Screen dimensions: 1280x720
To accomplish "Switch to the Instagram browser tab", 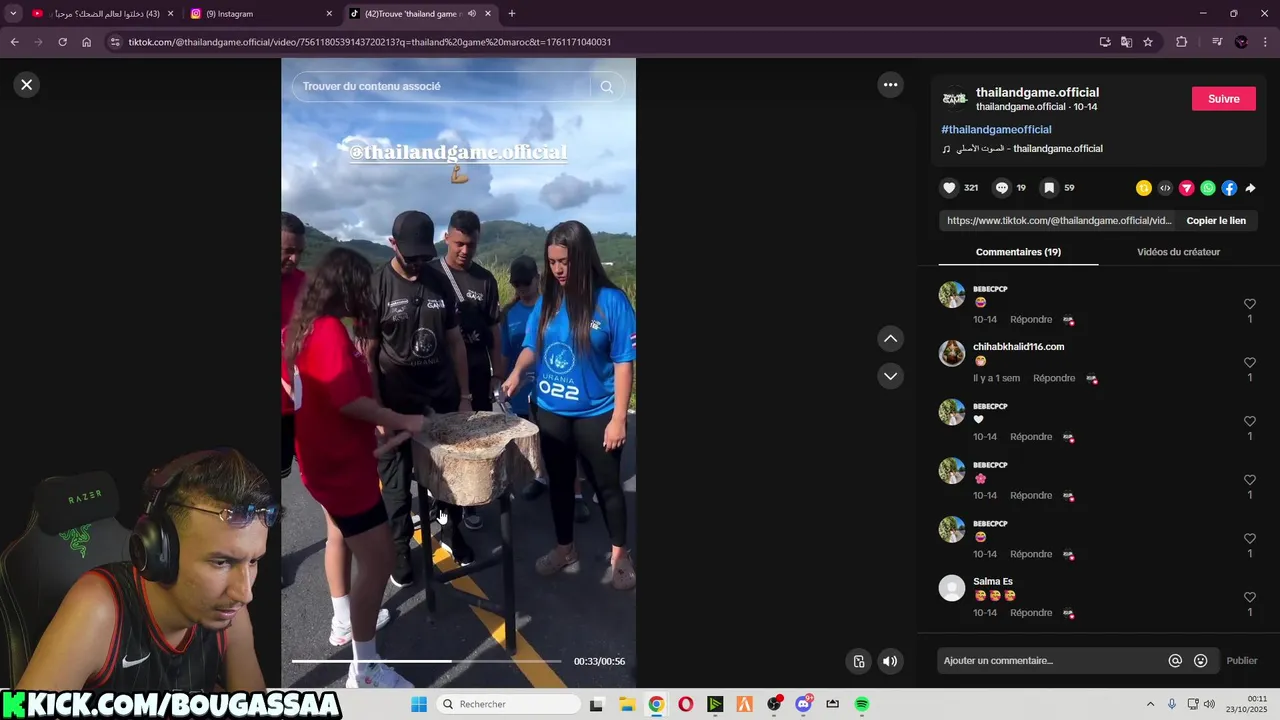I will tap(262, 14).
